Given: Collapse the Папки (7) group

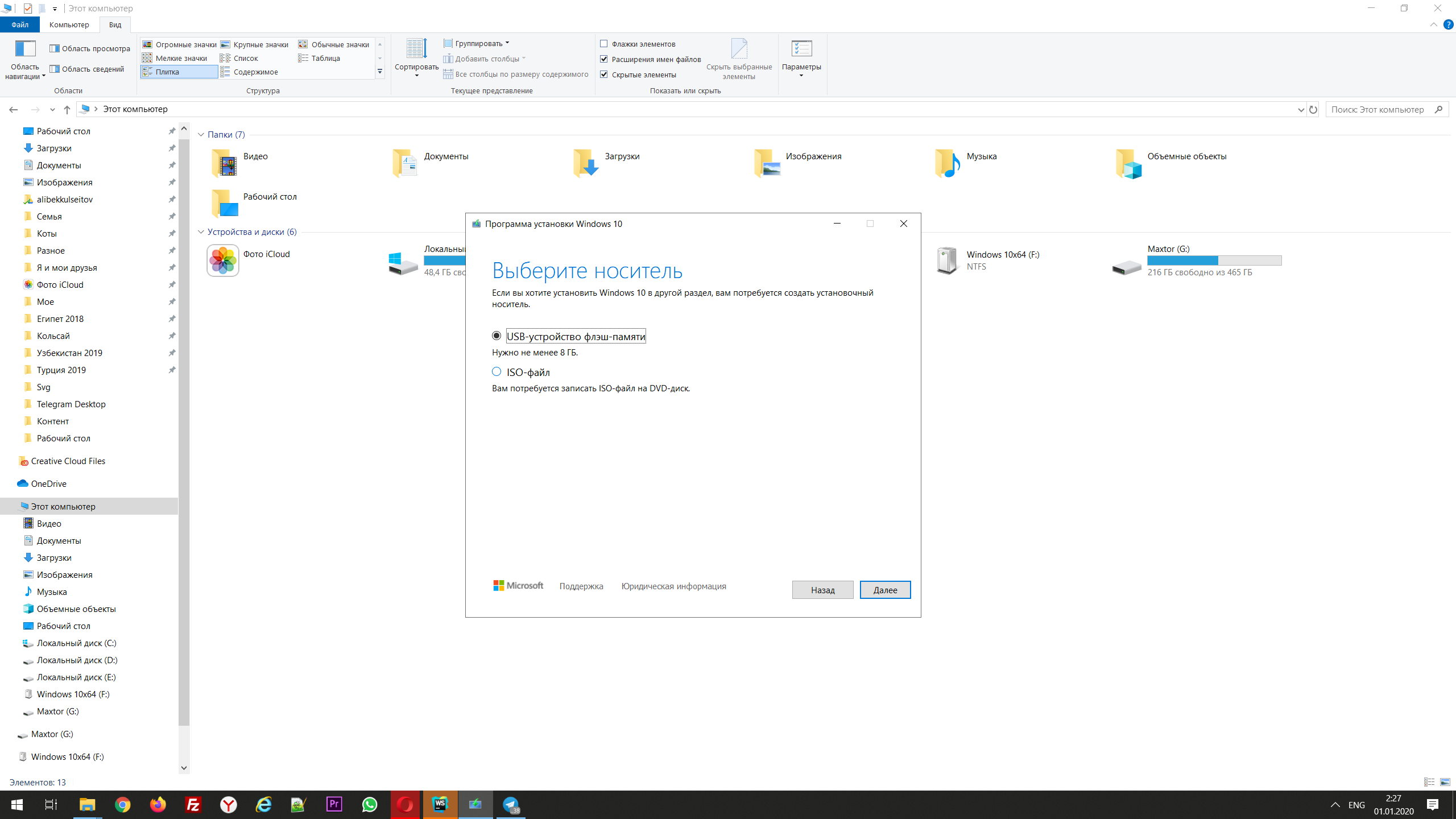Looking at the screenshot, I should [x=201, y=135].
